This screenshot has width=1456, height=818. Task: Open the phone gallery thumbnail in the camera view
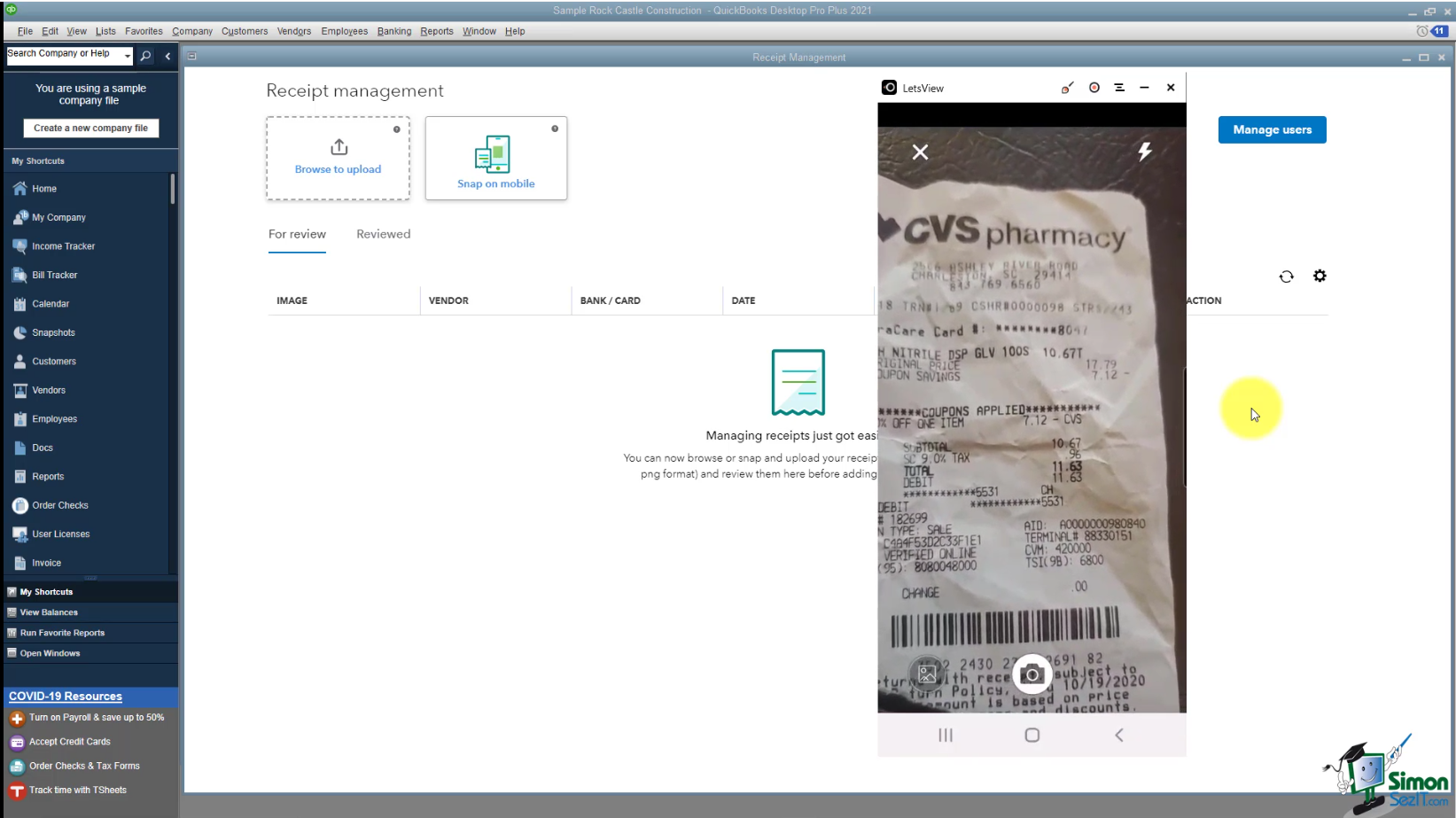click(x=927, y=674)
